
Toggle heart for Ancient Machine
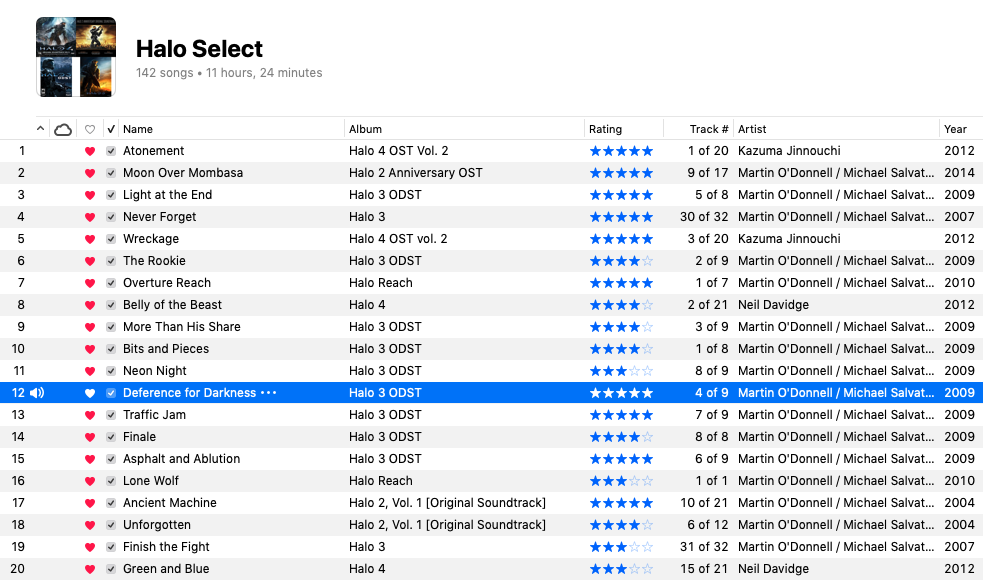(x=90, y=503)
